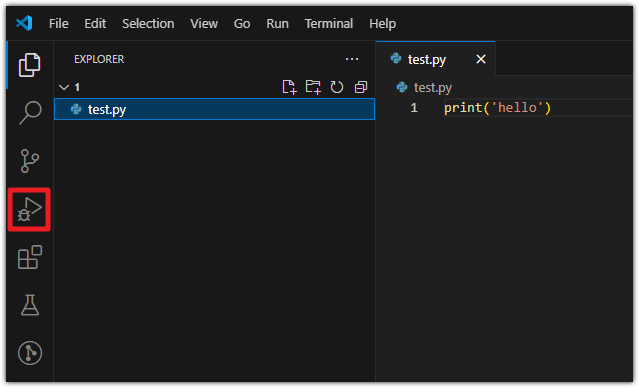Open the Explorer view in activity bar
This screenshot has height=388, width=639.
coord(29,65)
